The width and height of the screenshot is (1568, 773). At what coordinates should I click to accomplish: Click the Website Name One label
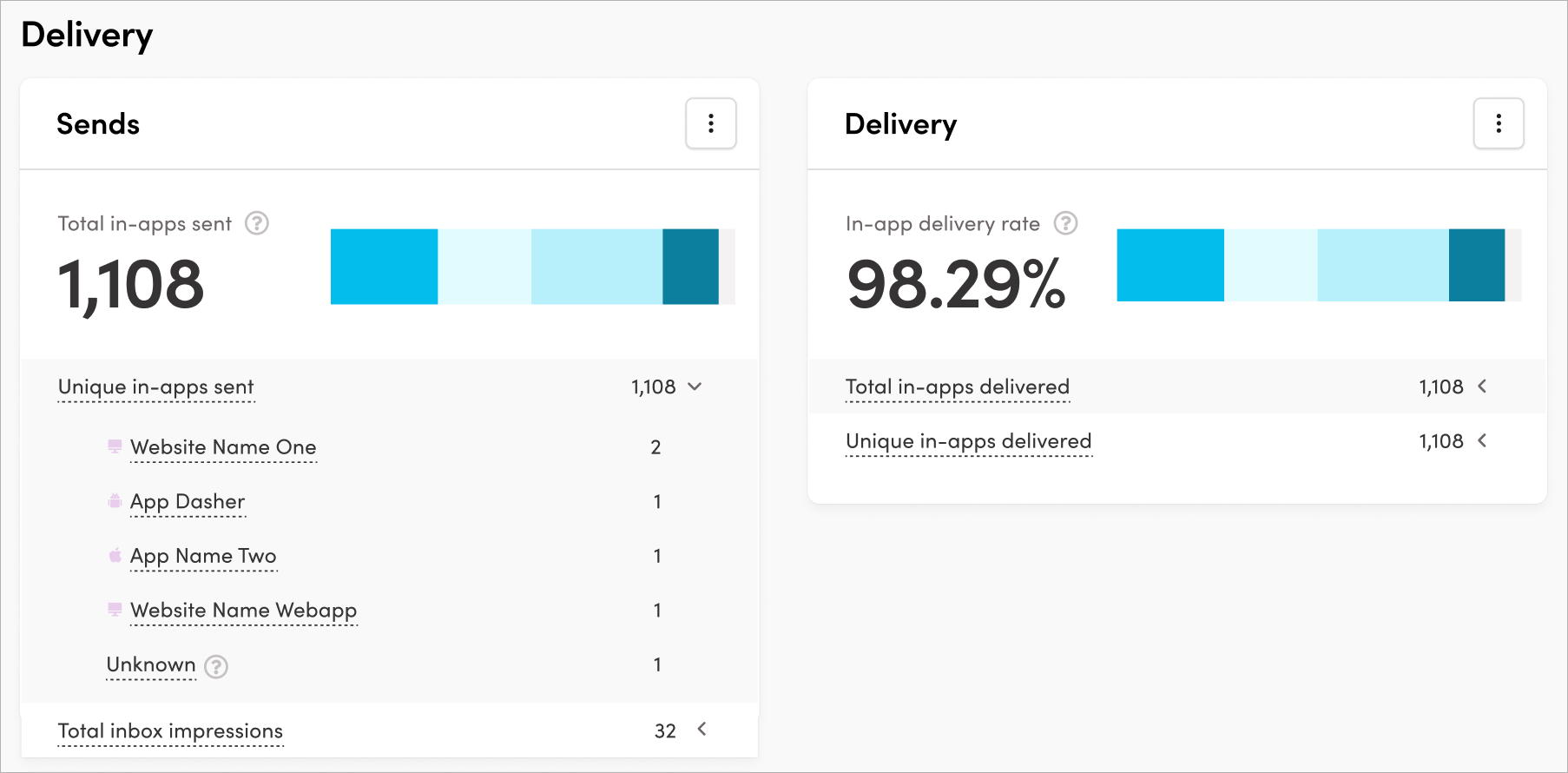(223, 447)
